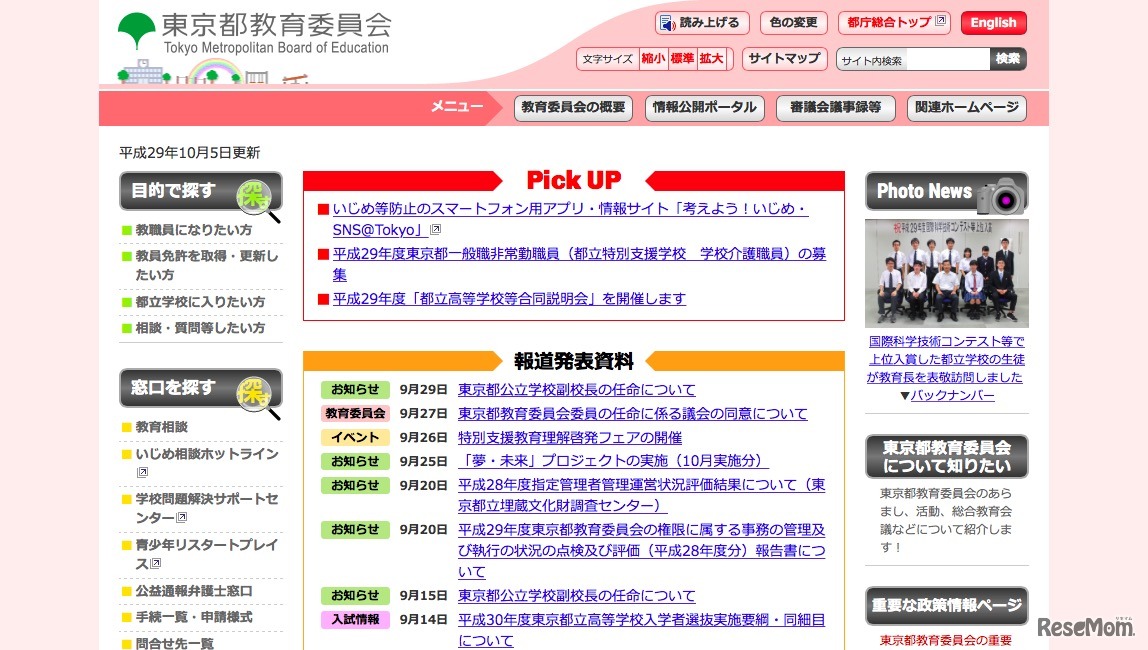The image size is (1148, 650).
Task: Shrink text size with 縮小
Action: [x=653, y=59]
